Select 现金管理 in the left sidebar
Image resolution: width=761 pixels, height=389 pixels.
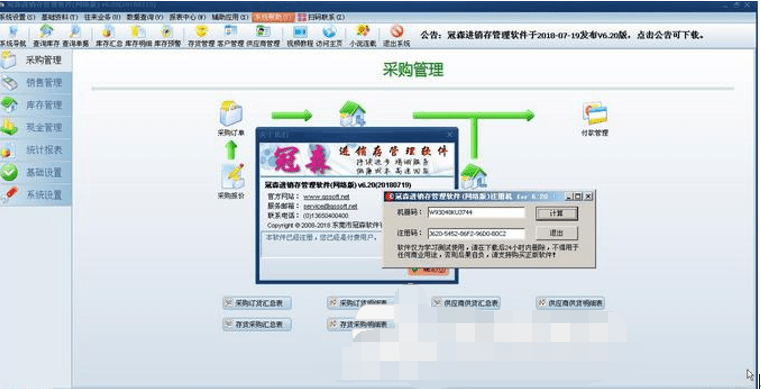(36, 128)
